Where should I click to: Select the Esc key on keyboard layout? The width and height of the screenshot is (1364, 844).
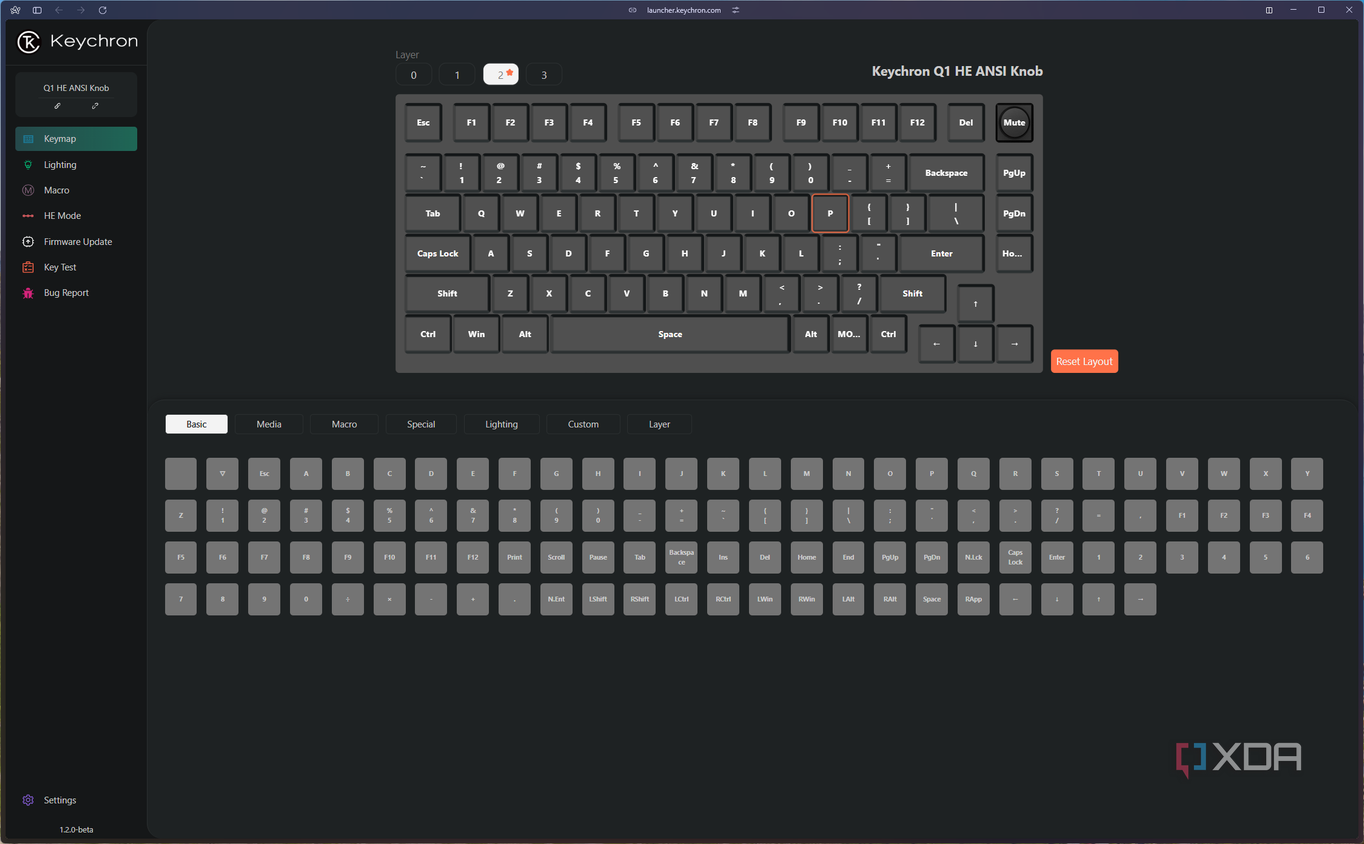tap(423, 122)
